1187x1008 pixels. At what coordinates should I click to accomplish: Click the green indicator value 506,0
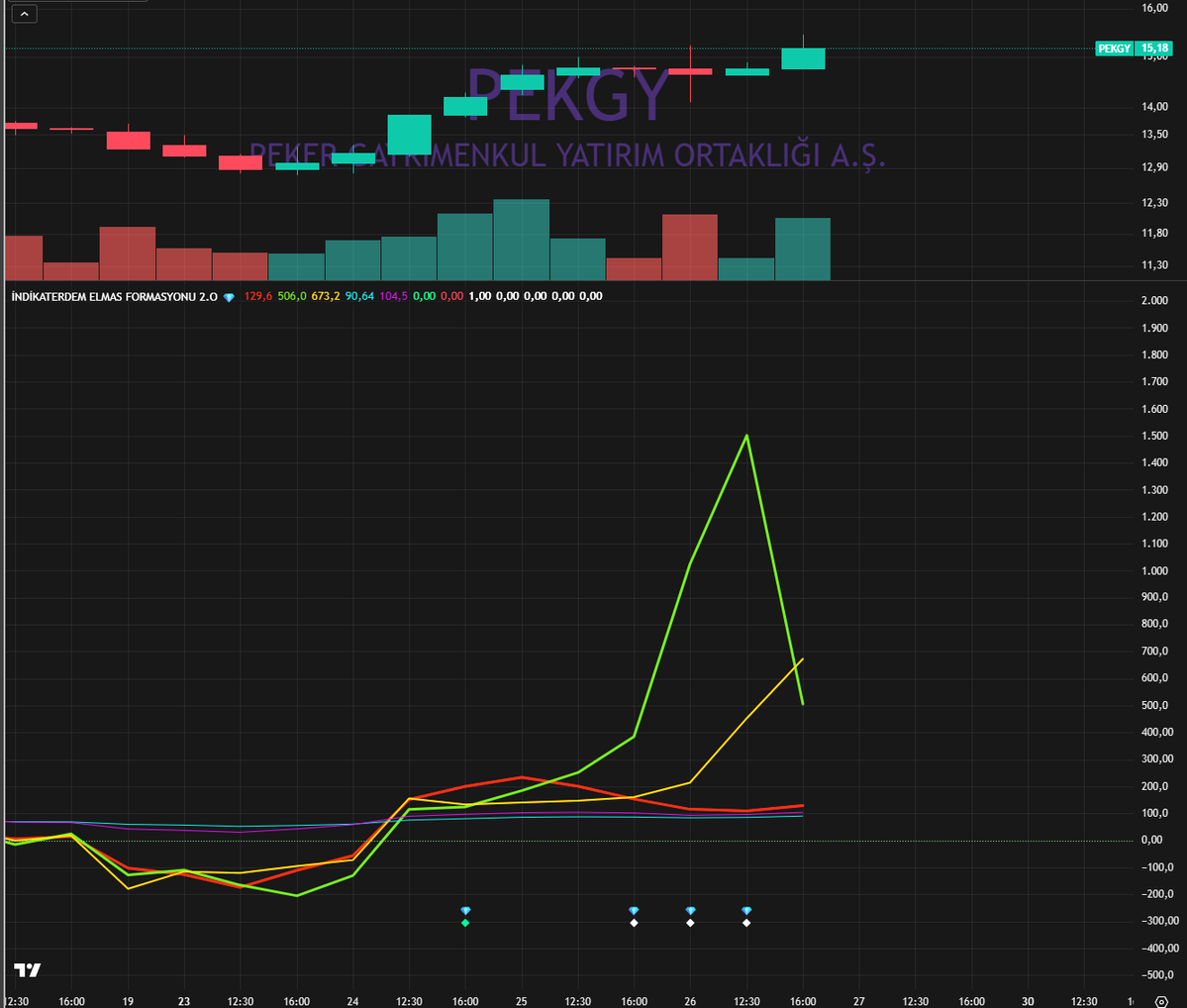291,296
